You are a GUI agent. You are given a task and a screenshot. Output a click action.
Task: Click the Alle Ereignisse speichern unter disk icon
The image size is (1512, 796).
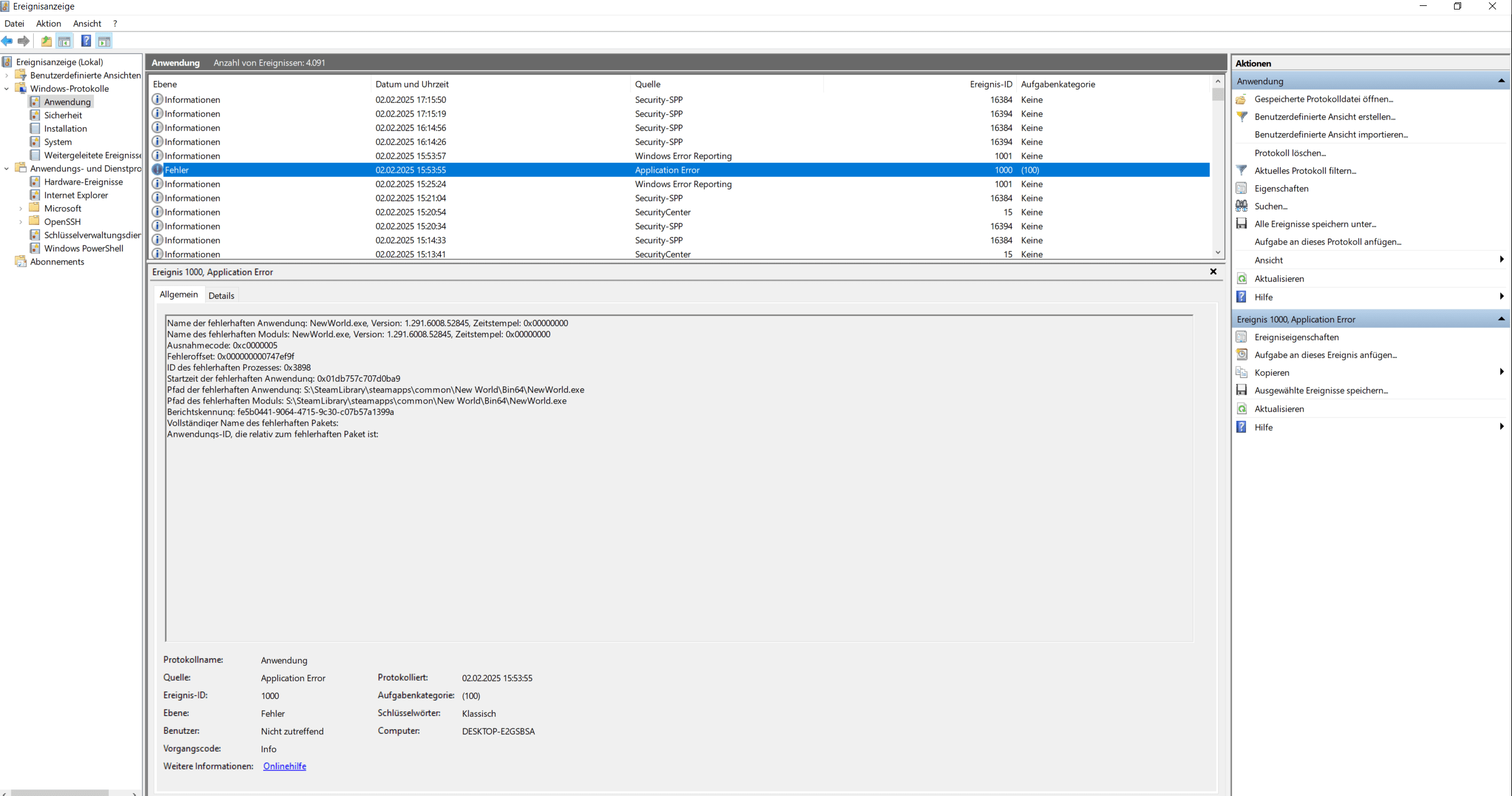pos(1242,224)
